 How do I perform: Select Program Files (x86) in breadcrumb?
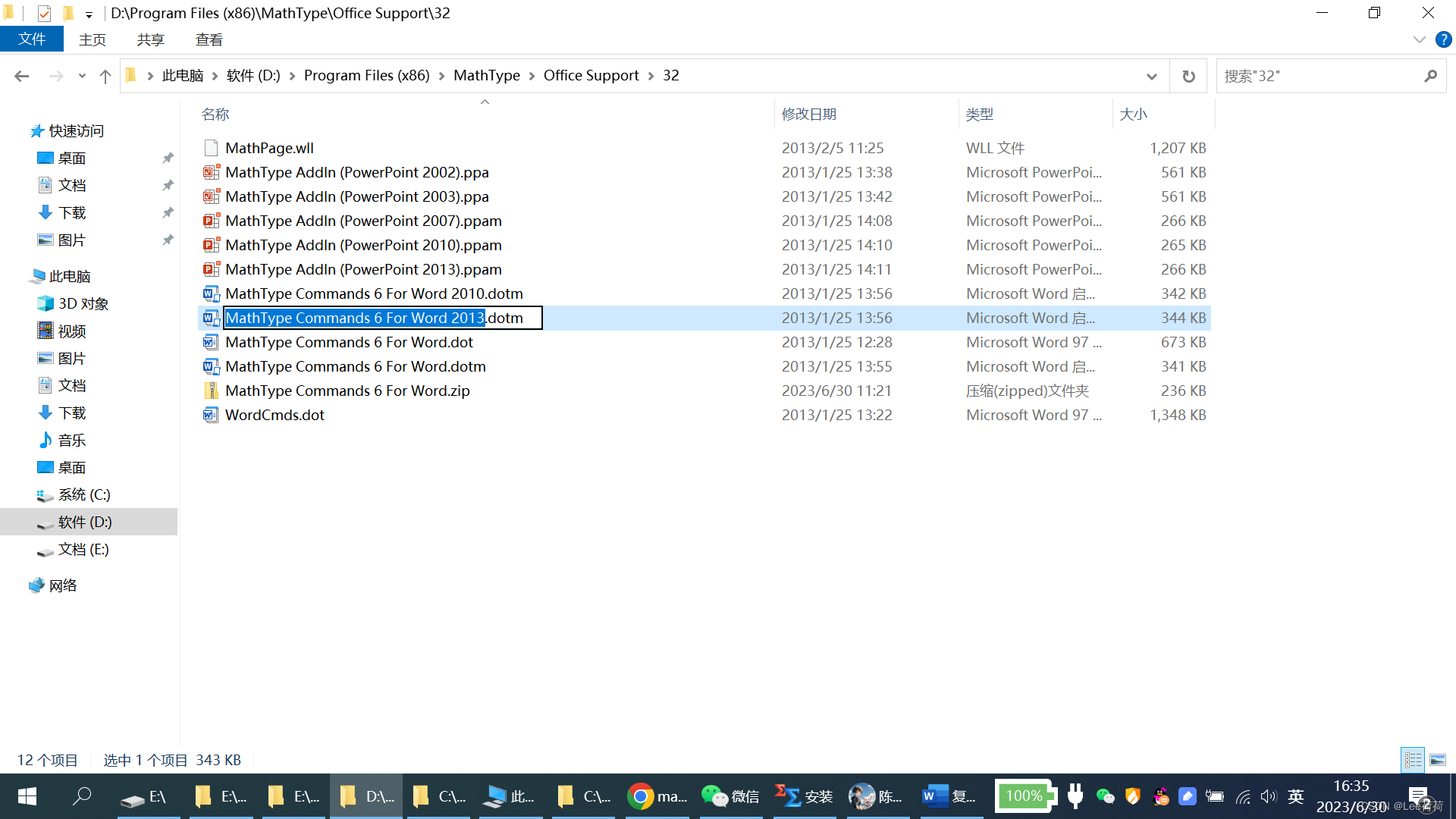click(366, 75)
